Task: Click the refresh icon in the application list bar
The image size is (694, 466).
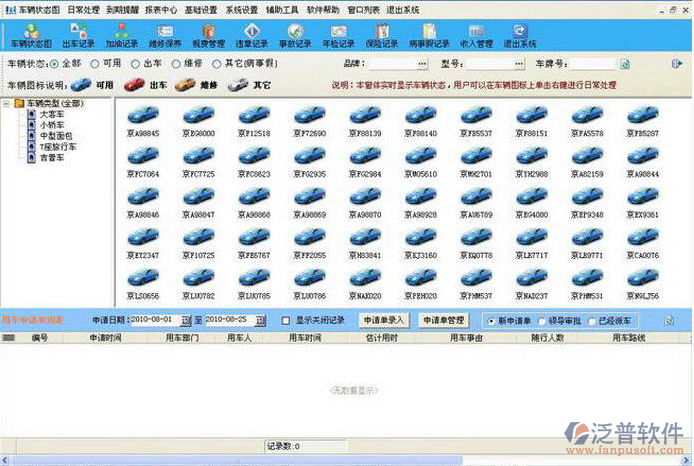Action: tap(669, 320)
